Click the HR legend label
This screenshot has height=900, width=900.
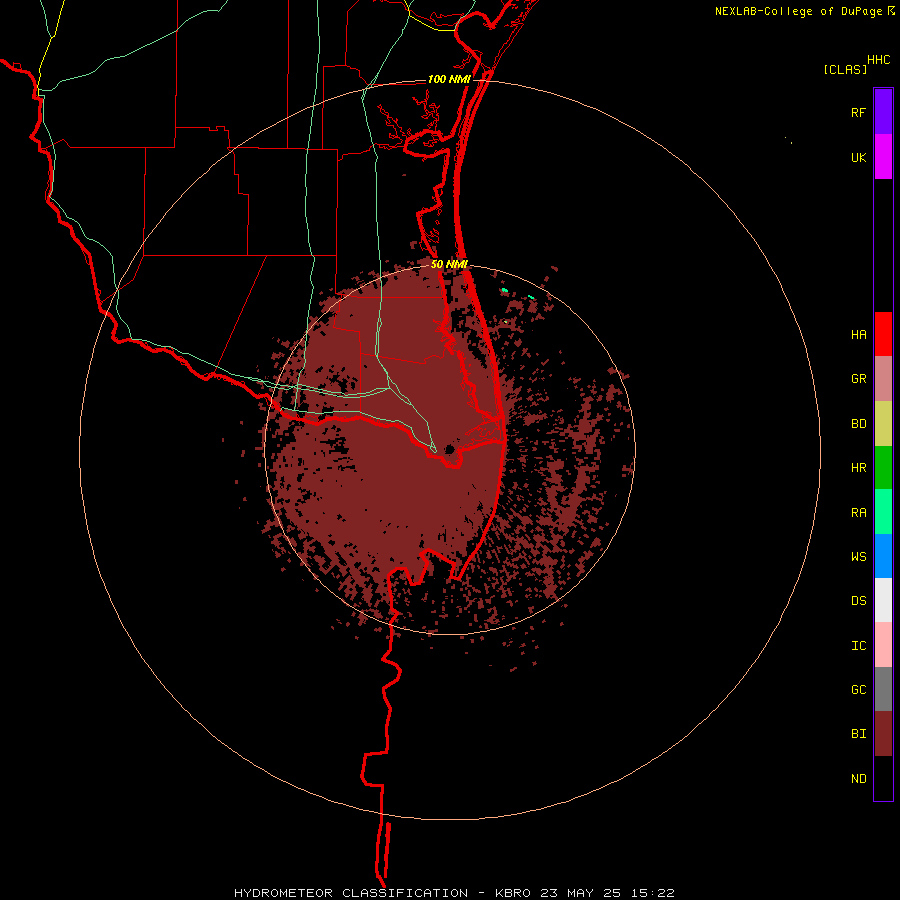pyautogui.click(x=858, y=468)
